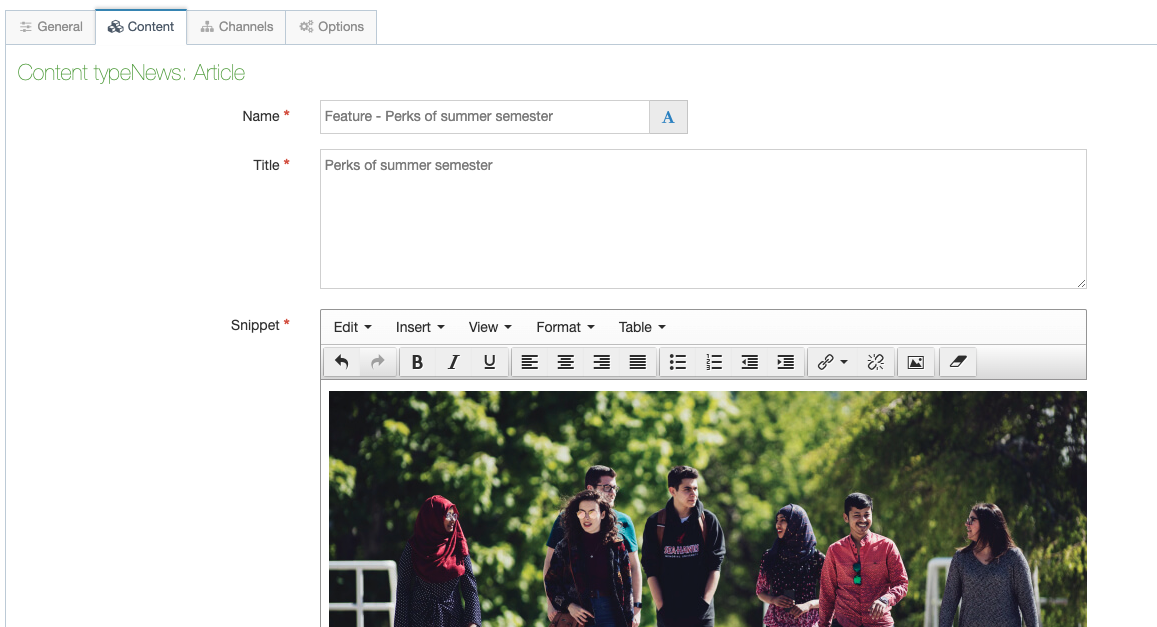This screenshot has width=1157, height=627.
Task: Open the Table menu in the editor
Action: (640, 327)
